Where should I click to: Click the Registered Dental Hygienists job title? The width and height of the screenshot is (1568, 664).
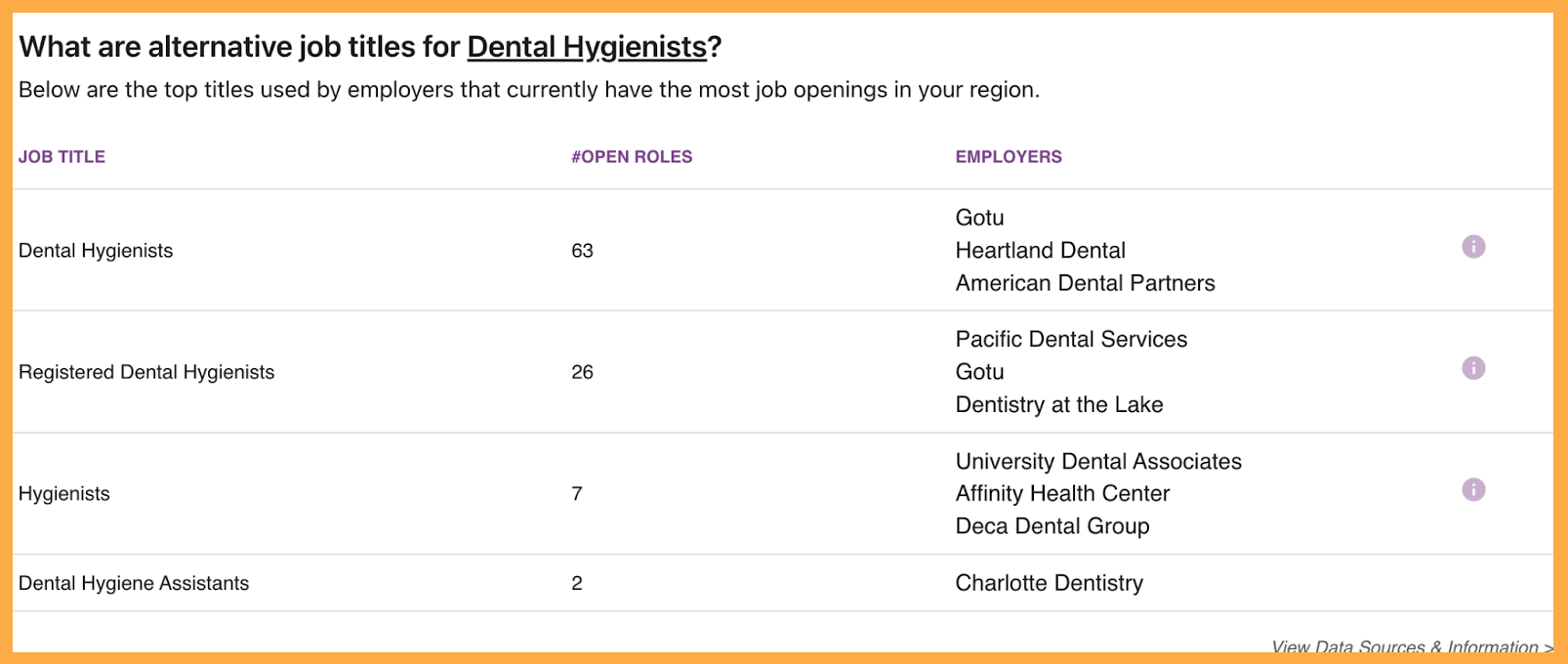(x=146, y=372)
